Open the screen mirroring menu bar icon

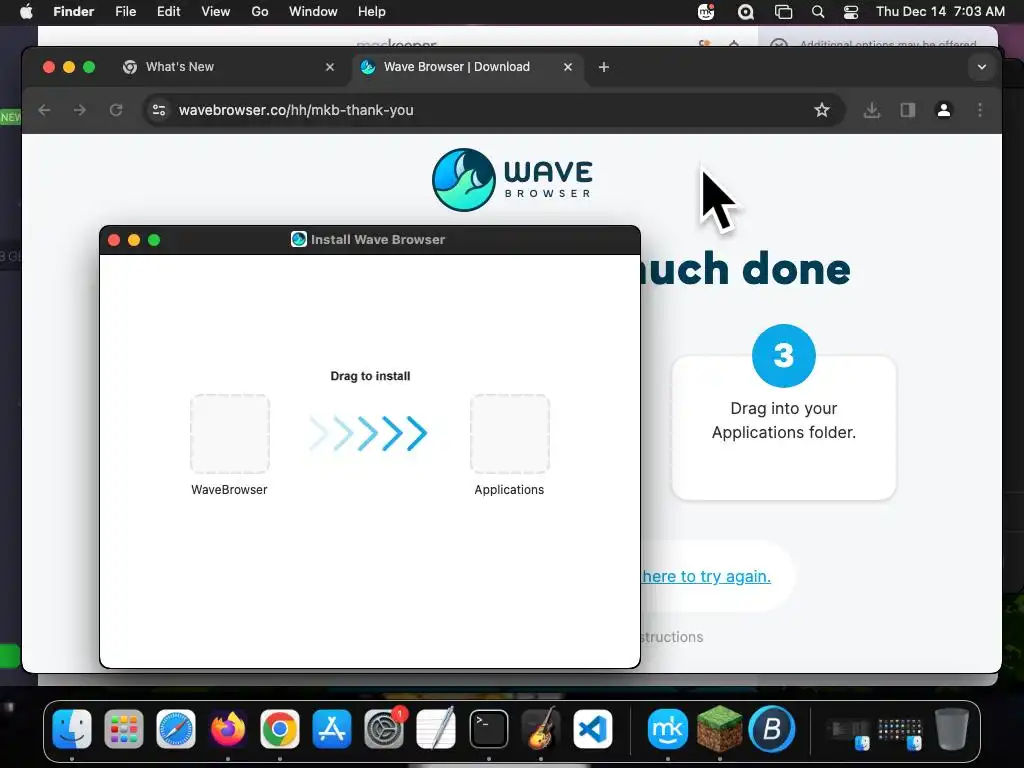(783, 12)
